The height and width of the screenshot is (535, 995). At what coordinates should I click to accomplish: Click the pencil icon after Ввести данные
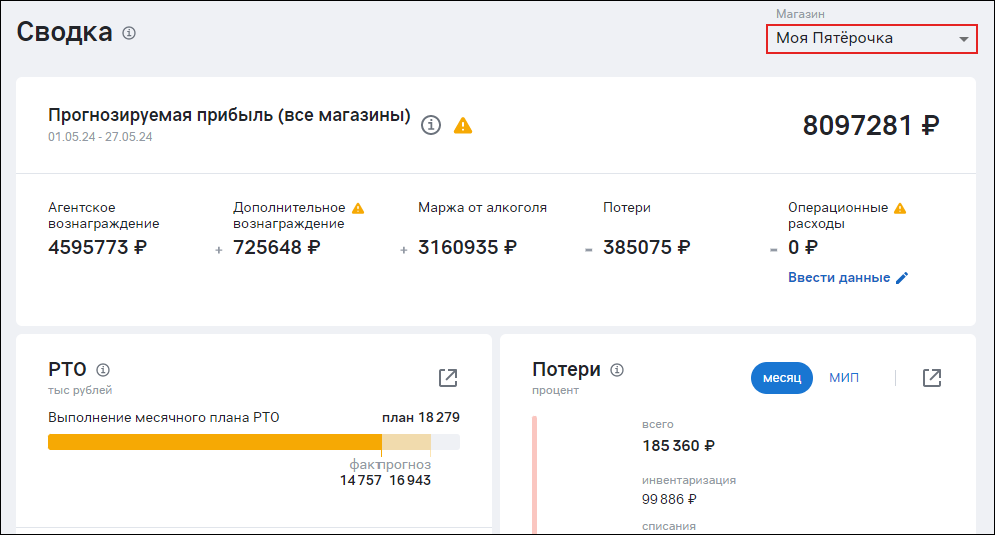click(x=902, y=278)
